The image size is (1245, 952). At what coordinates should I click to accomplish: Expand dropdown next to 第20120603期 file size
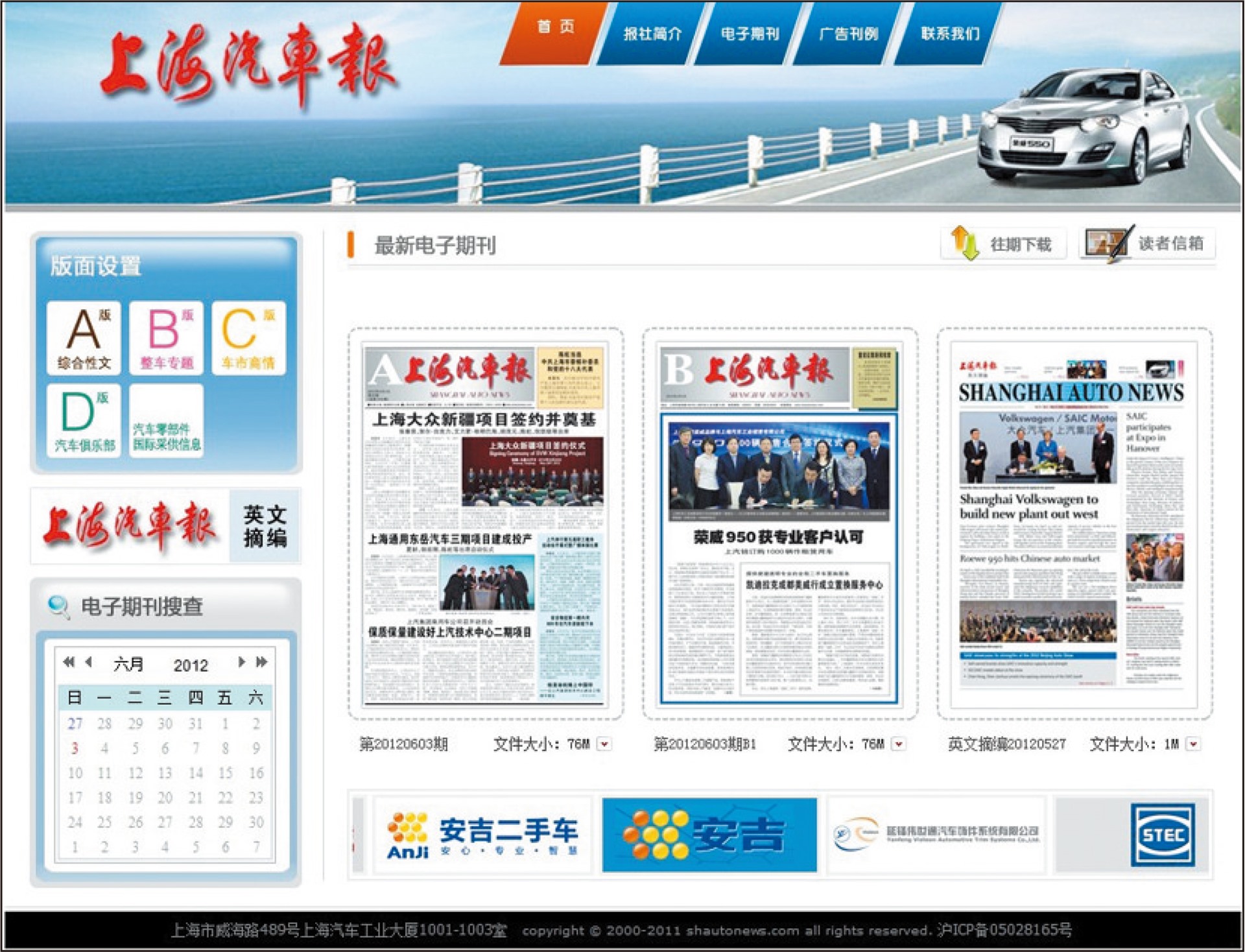point(604,744)
